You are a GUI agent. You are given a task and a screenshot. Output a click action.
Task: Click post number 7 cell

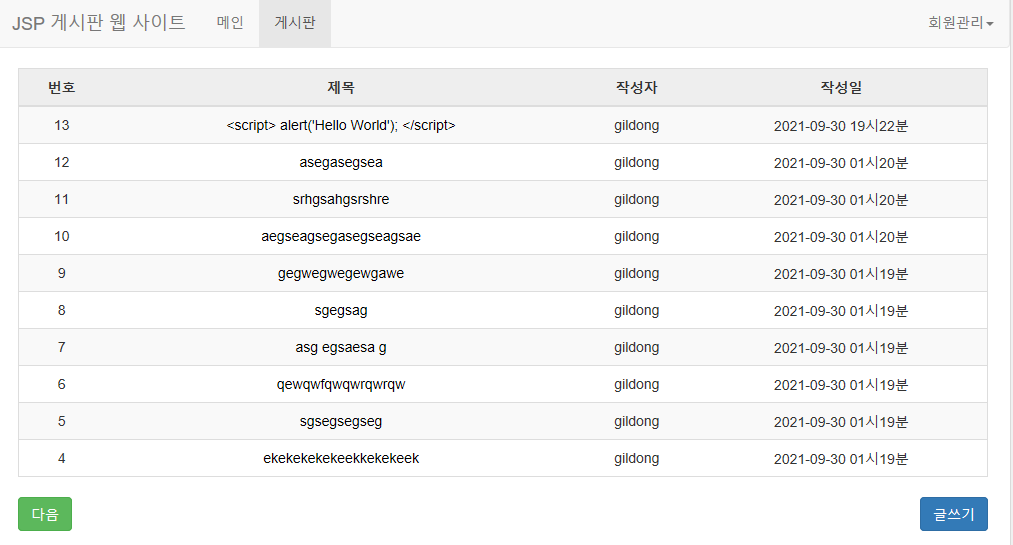[x=61, y=347]
